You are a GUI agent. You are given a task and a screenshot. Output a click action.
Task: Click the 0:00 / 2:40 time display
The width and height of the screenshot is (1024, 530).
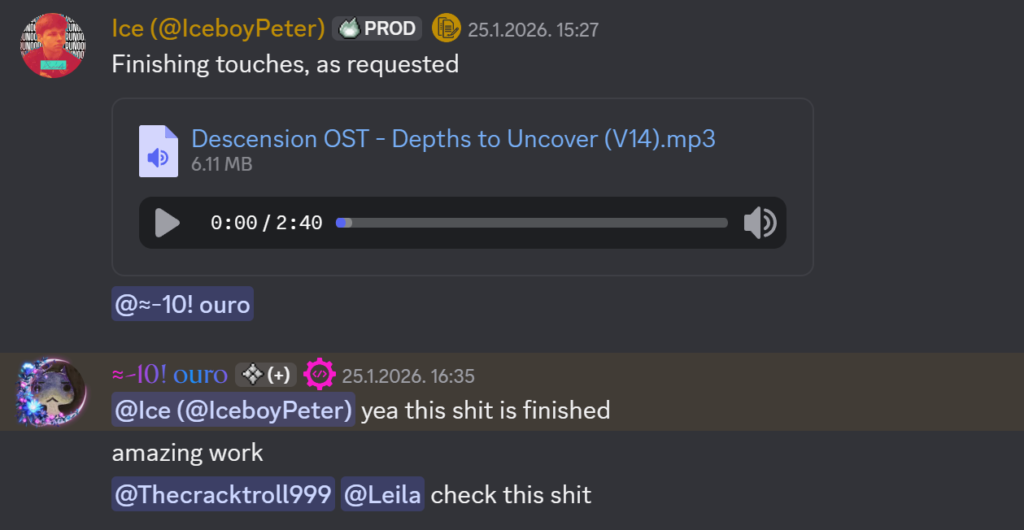266,223
